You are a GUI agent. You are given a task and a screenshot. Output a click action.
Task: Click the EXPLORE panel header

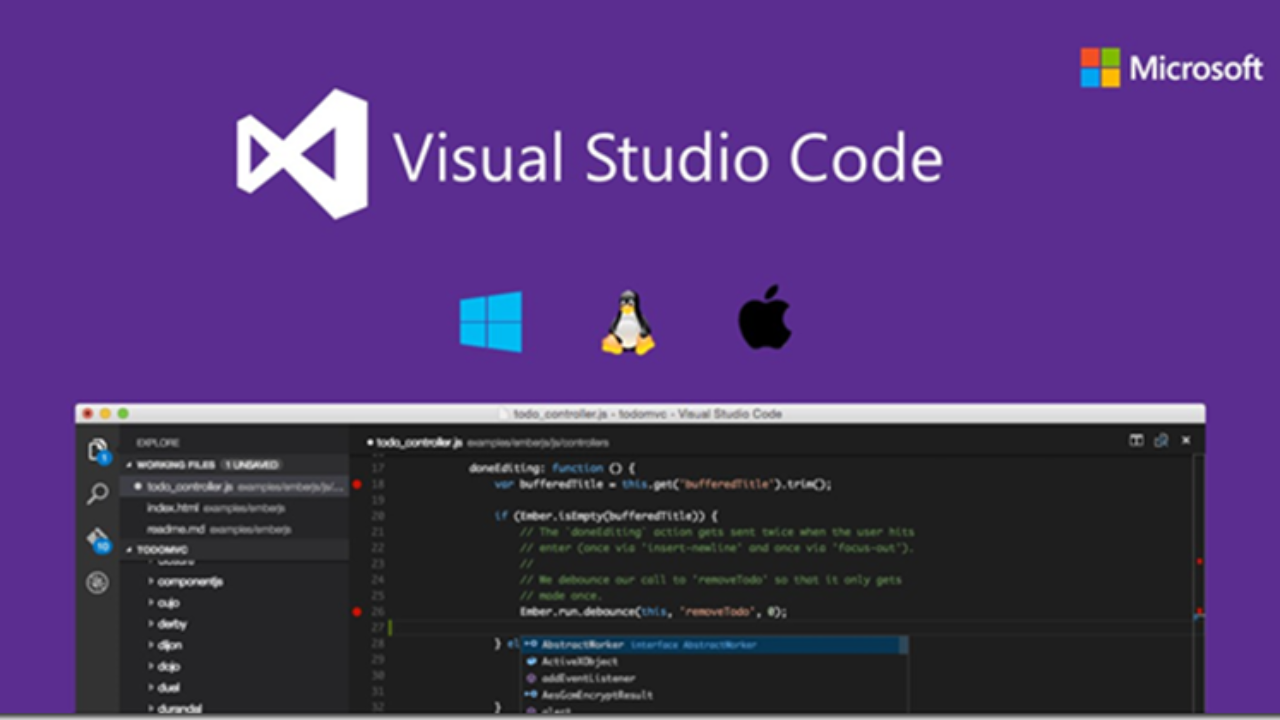tap(158, 441)
